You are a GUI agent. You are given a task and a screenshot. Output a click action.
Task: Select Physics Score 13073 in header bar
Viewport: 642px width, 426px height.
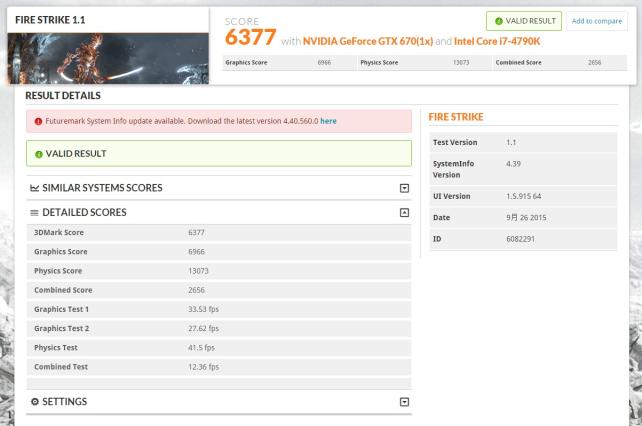(425, 63)
